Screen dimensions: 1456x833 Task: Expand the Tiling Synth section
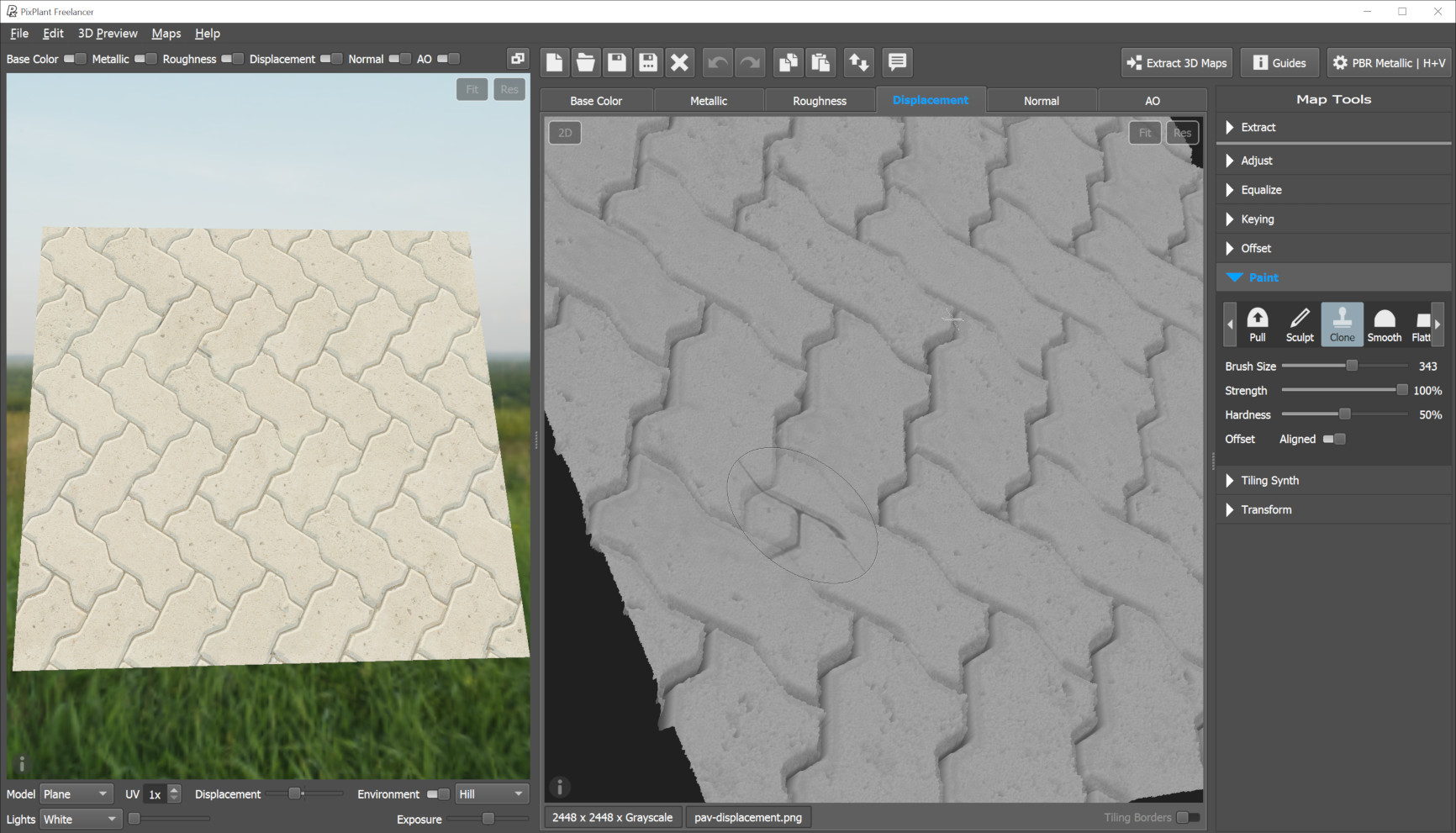point(1269,481)
